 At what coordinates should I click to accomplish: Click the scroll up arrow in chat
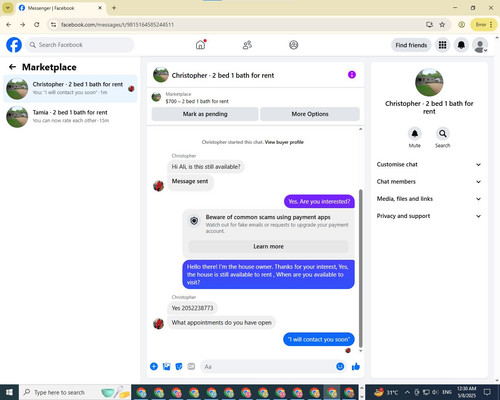pos(360,129)
